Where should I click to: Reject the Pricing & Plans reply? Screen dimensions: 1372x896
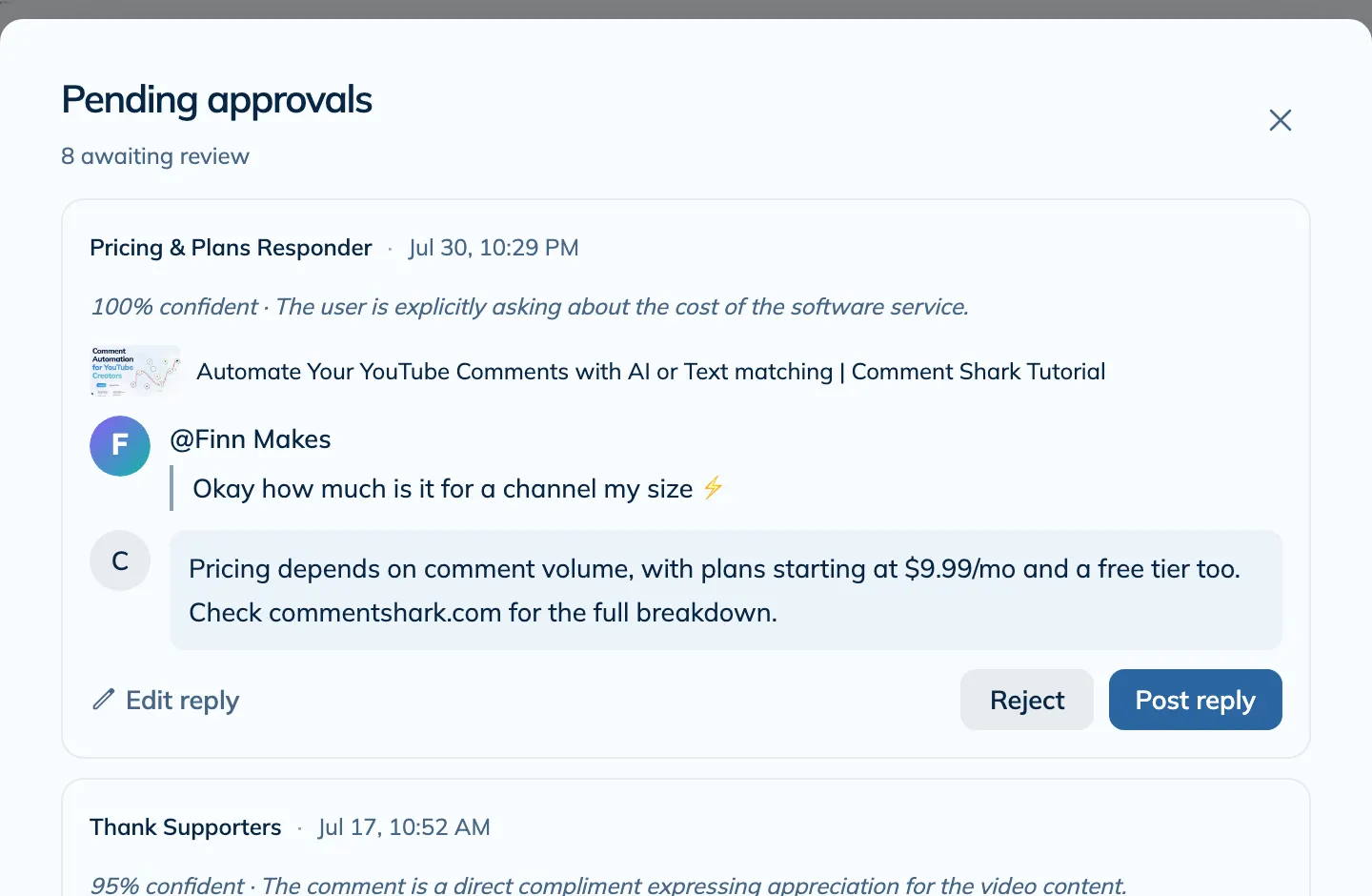[x=1027, y=700]
